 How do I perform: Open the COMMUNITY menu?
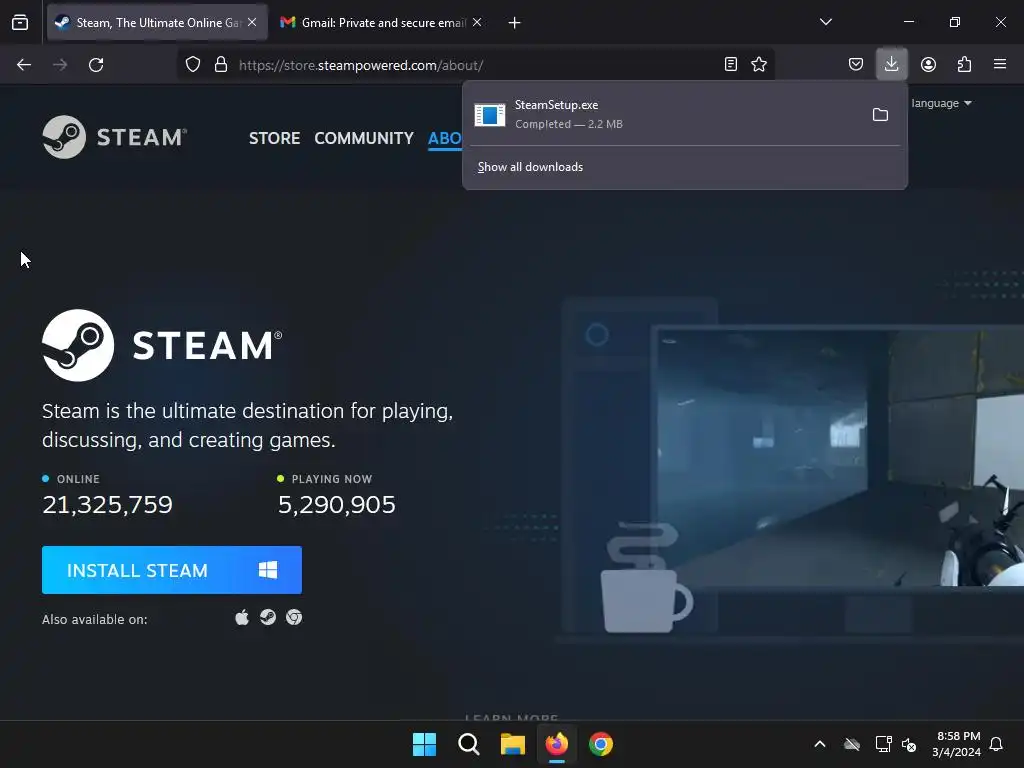coord(364,138)
